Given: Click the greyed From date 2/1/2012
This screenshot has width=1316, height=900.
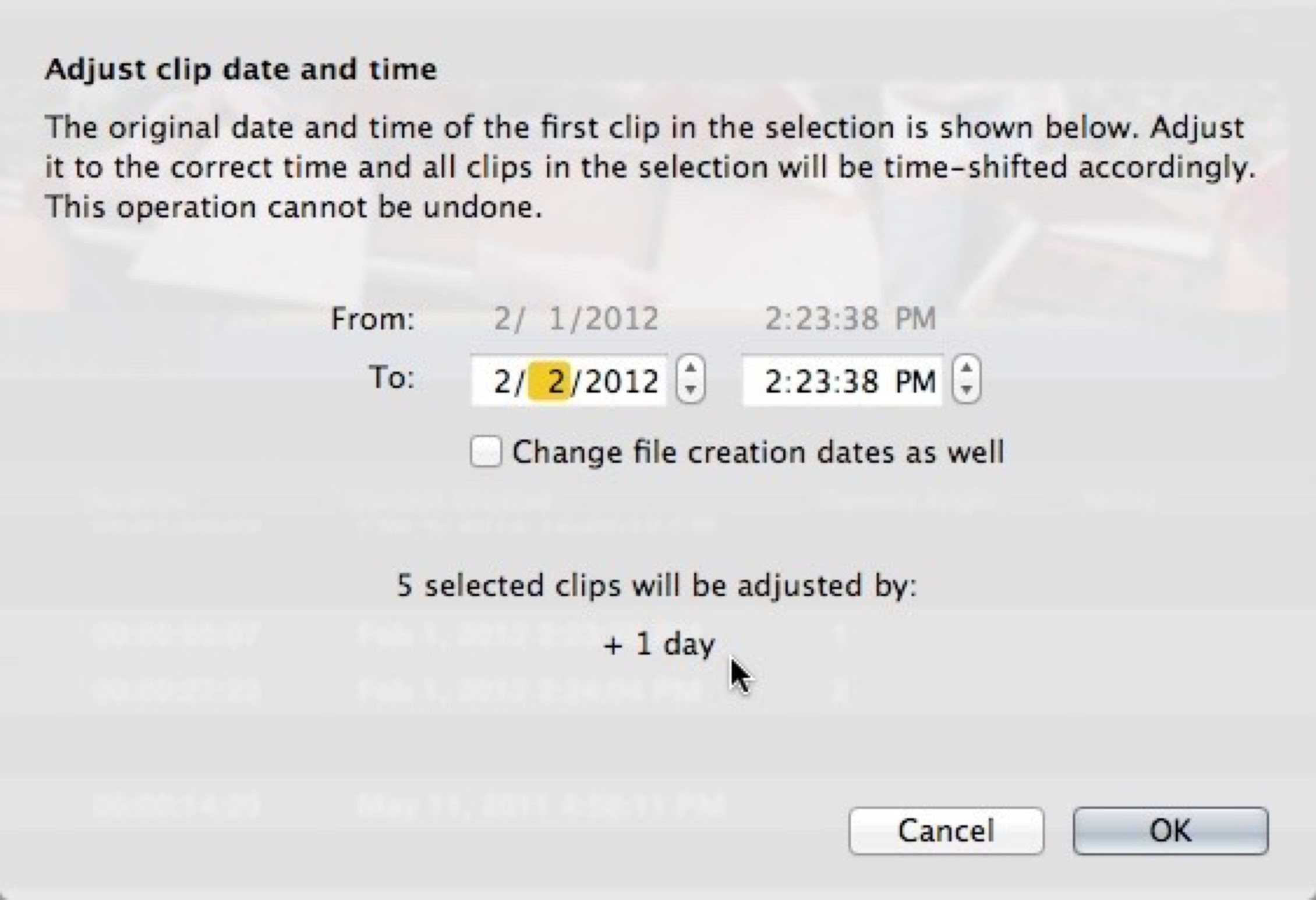Looking at the screenshot, I should coord(575,319).
